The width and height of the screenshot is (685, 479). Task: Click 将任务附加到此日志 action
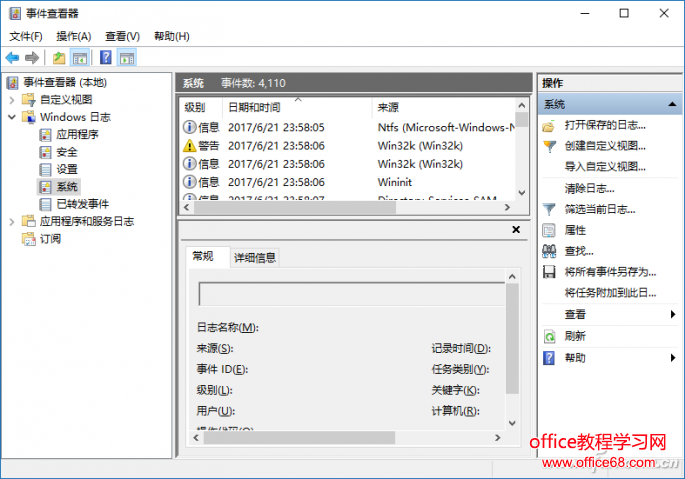tap(610, 293)
